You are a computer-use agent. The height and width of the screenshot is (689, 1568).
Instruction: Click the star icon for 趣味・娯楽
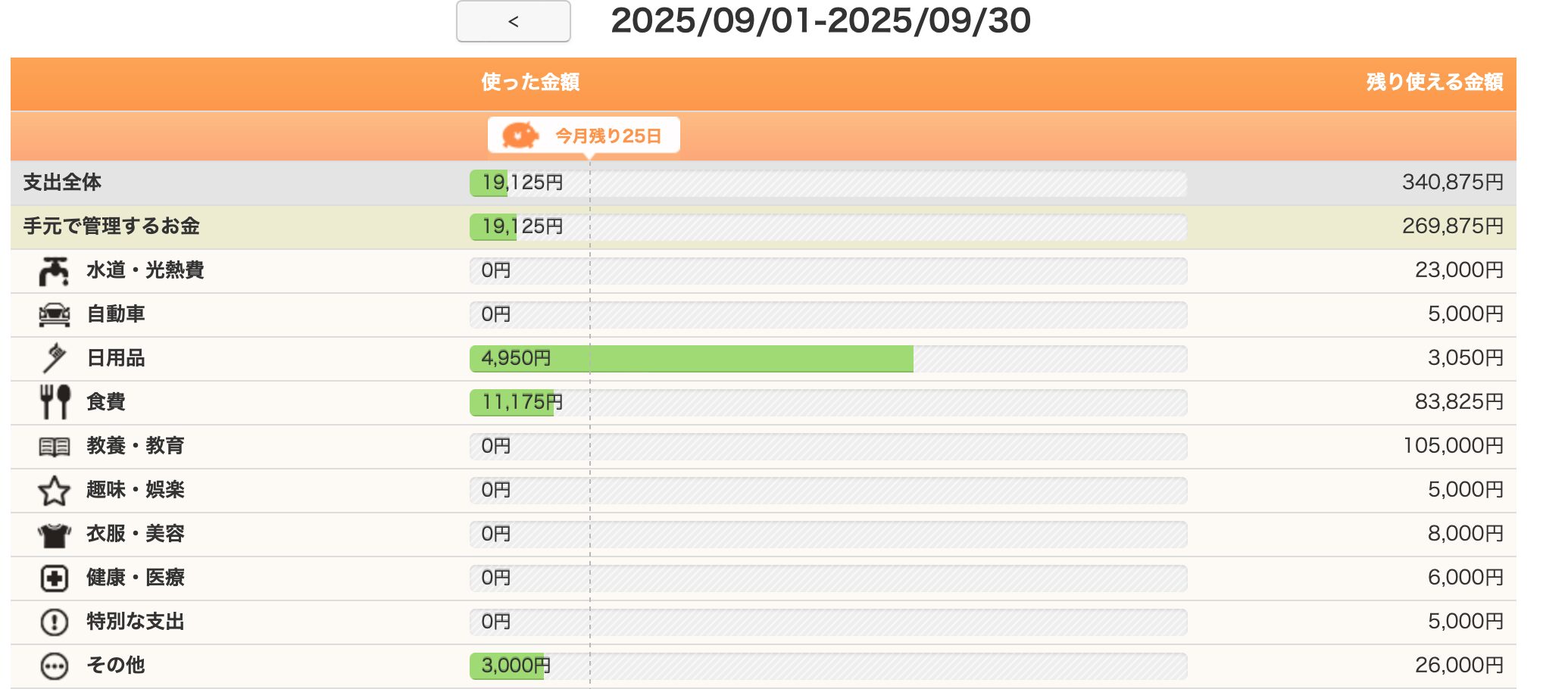(54, 491)
